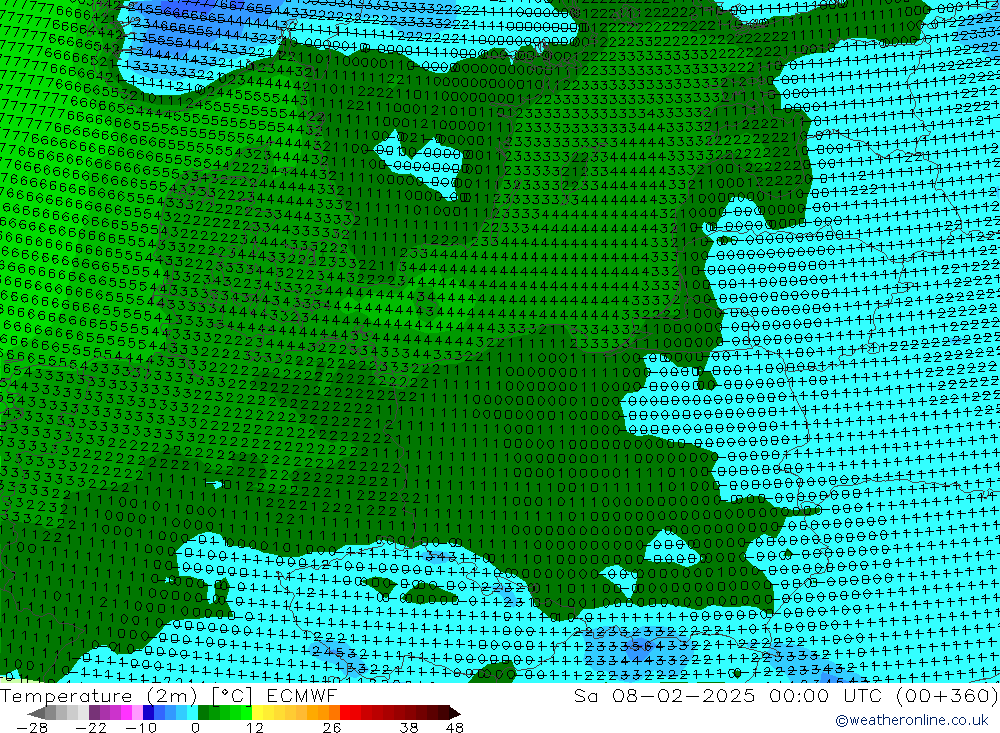Click the Sa 08-02-2025 date text
Image resolution: width=1000 pixels, height=733 pixels.
[664, 695]
